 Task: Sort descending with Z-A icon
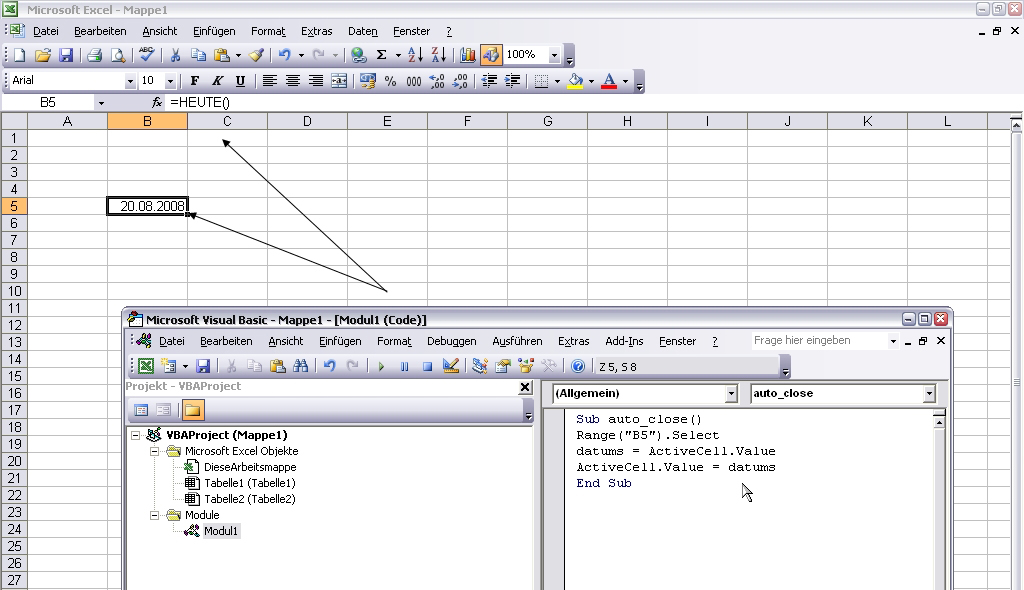tap(438, 55)
